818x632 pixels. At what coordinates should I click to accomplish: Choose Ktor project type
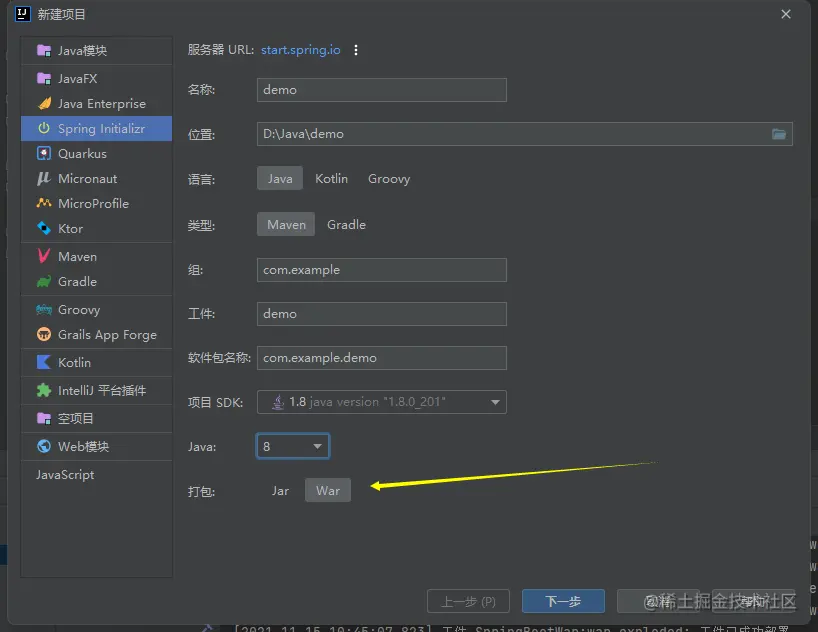(97, 228)
